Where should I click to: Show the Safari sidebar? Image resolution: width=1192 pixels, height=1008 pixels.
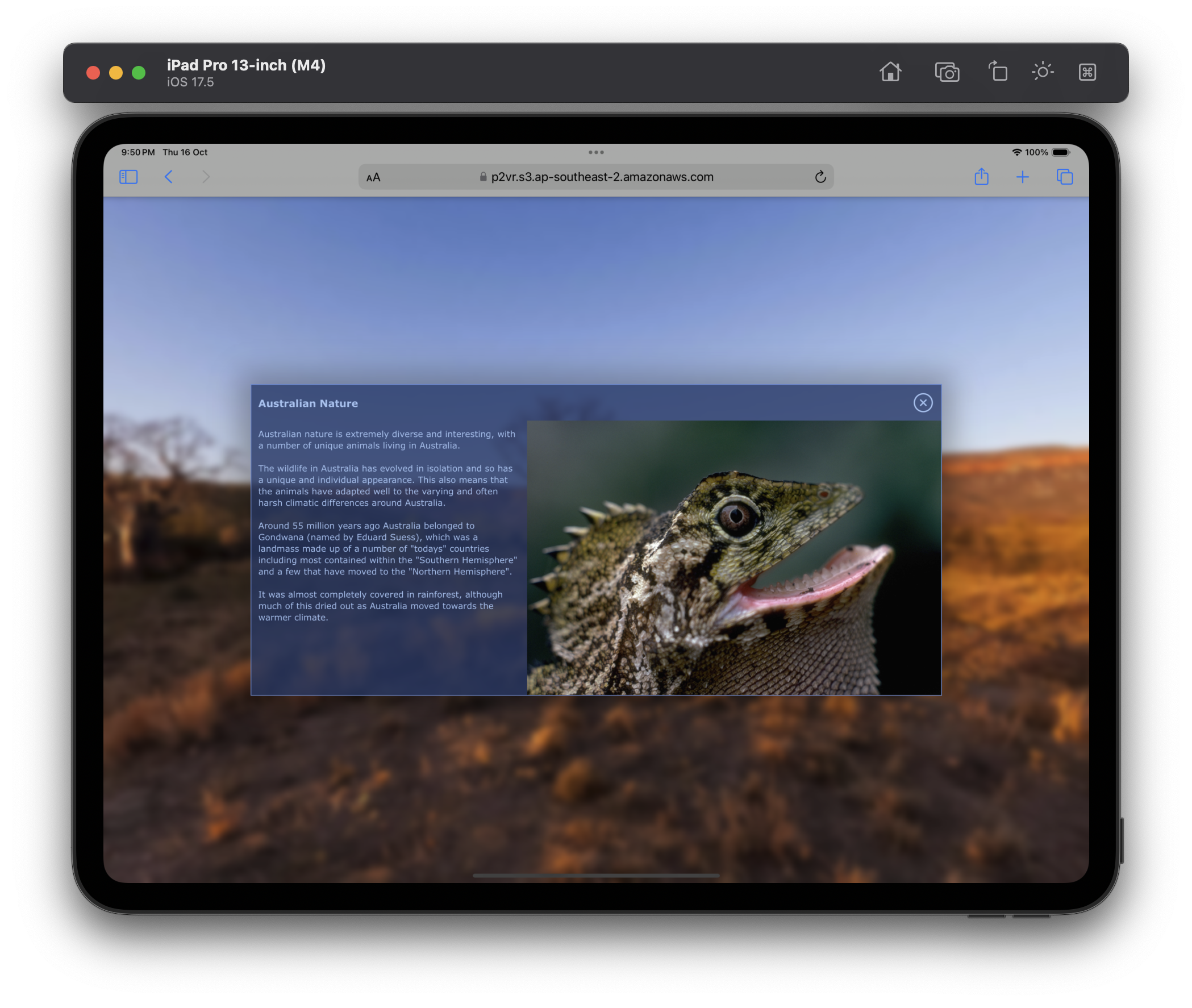tap(128, 177)
